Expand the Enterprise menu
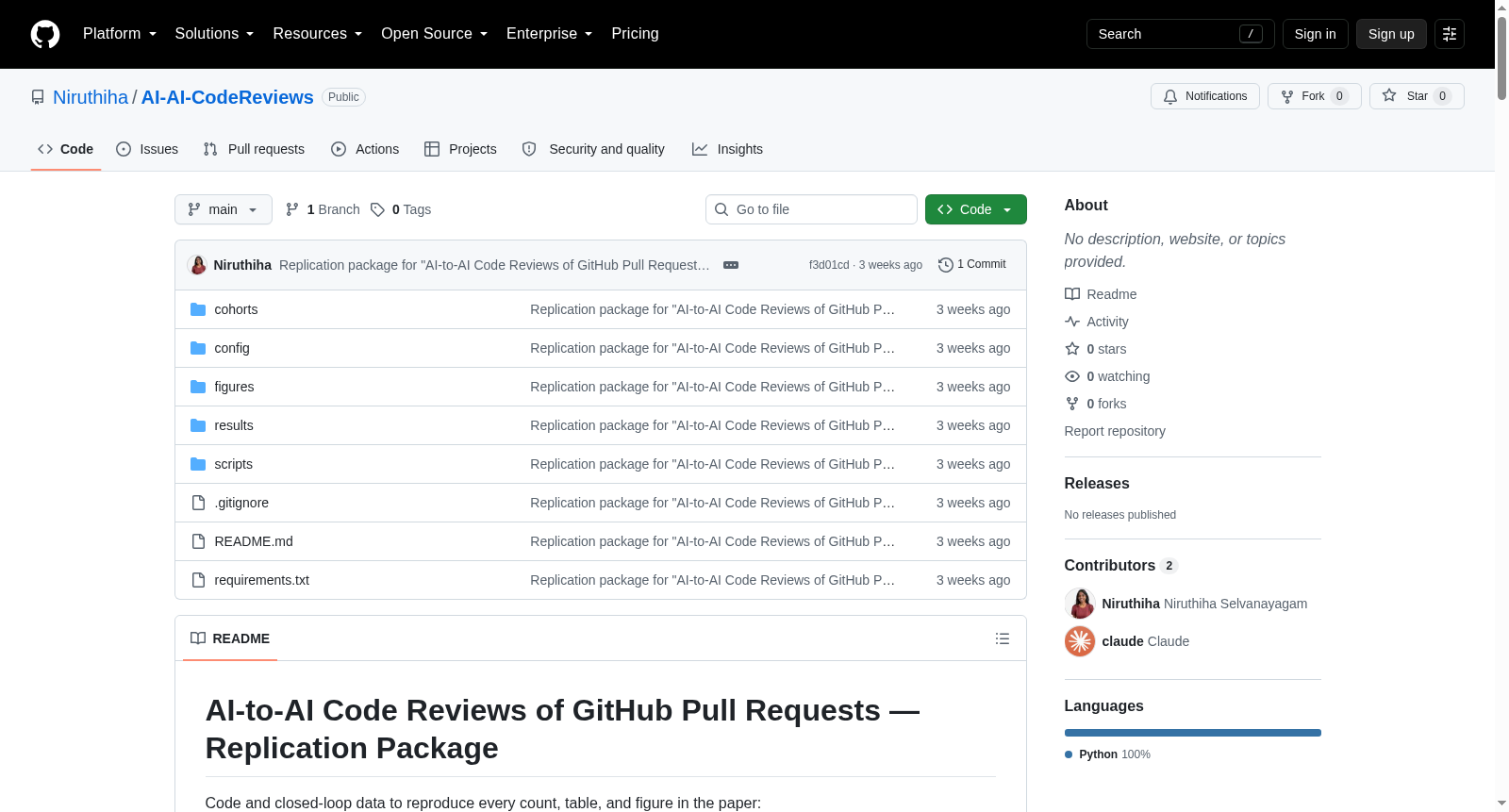1509x812 pixels. click(549, 34)
